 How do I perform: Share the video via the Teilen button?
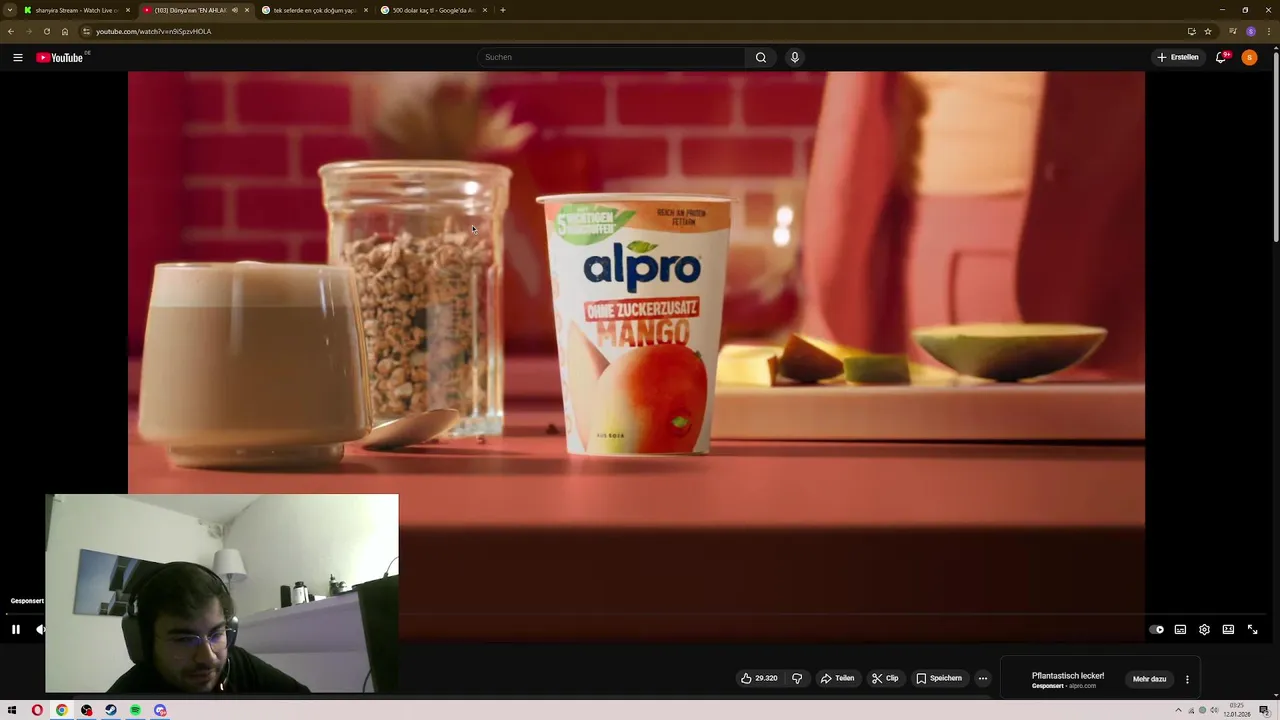[838, 678]
